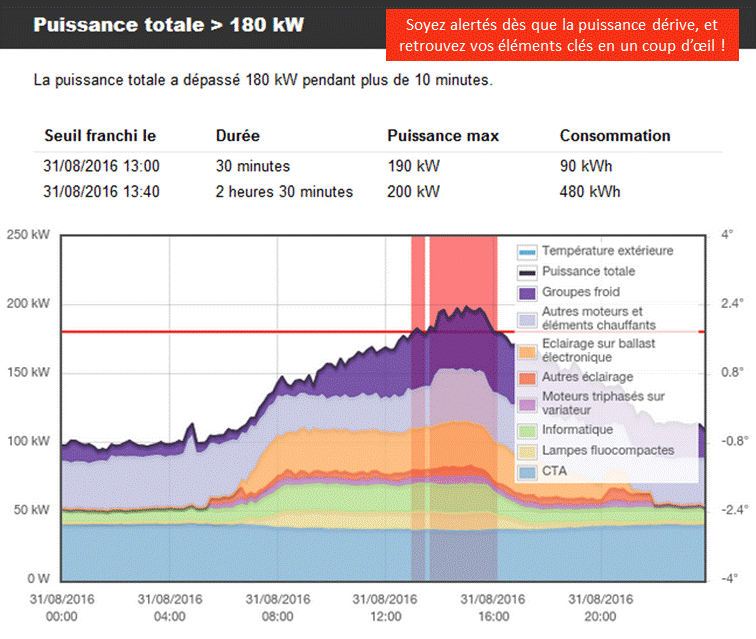Show or hide the Informatique series

[x=575, y=430]
